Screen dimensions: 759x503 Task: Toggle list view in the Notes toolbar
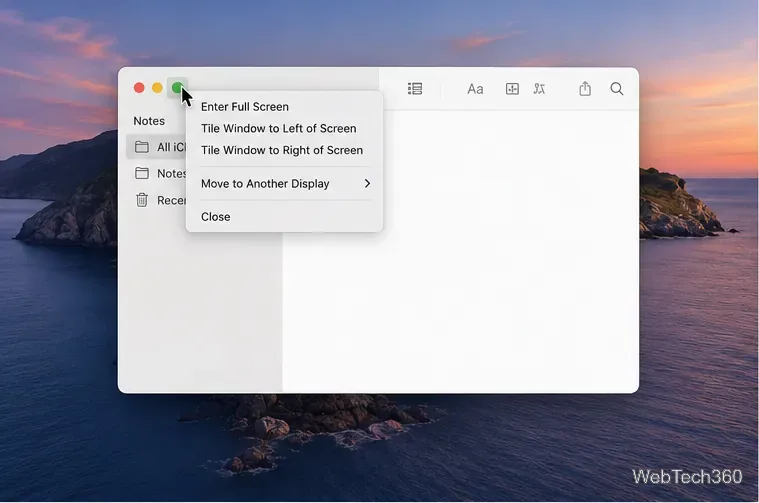pos(415,89)
